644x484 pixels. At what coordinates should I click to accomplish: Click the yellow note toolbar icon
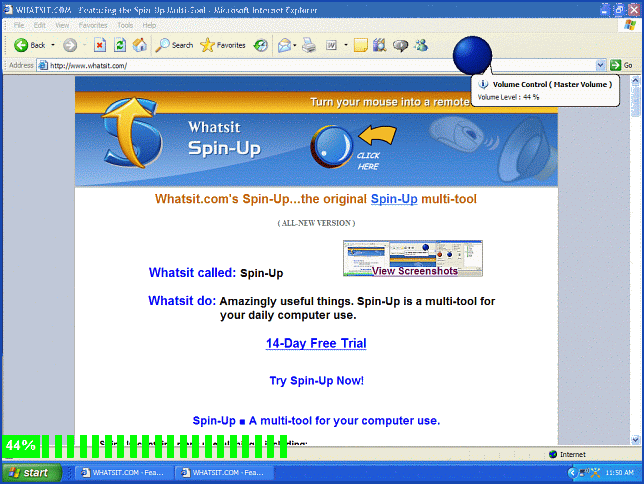361,45
